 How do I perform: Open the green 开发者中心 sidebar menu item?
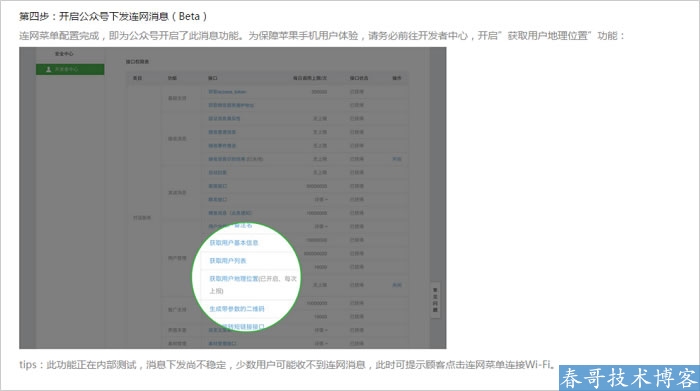[x=70, y=69]
